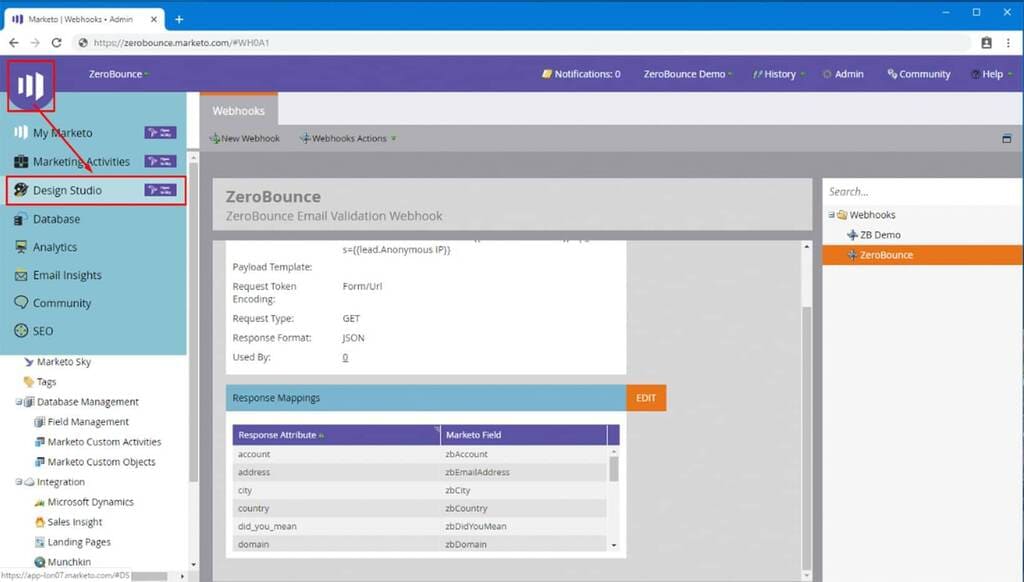Click the response mappings table scrollbar
Image resolution: width=1024 pixels, height=582 pixels.
point(614,469)
